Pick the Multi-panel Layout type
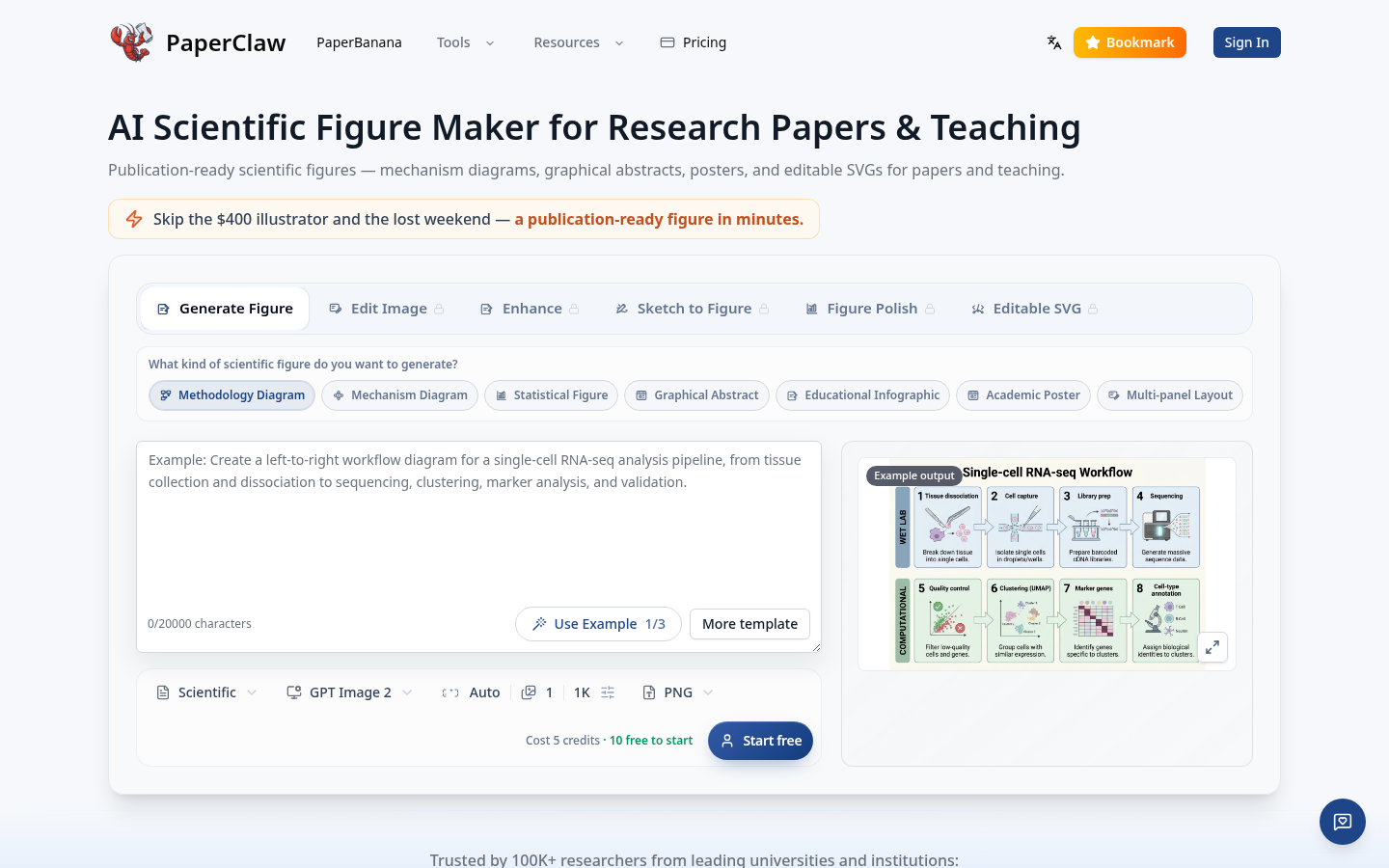1389x868 pixels. point(1170,395)
